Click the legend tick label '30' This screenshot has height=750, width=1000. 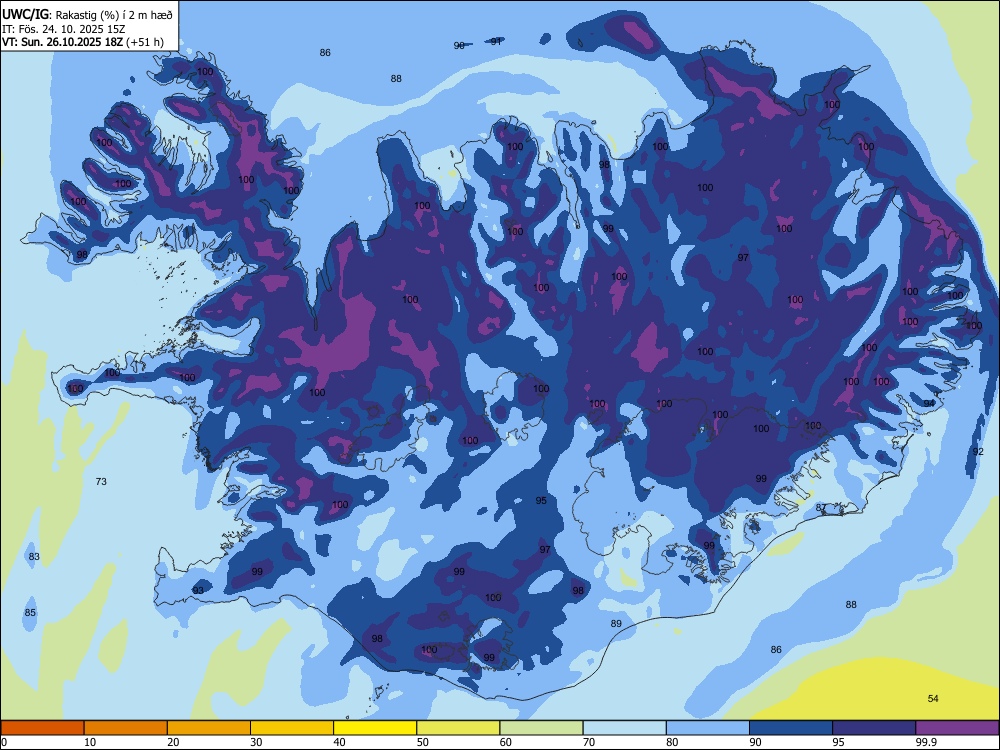point(256,742)
